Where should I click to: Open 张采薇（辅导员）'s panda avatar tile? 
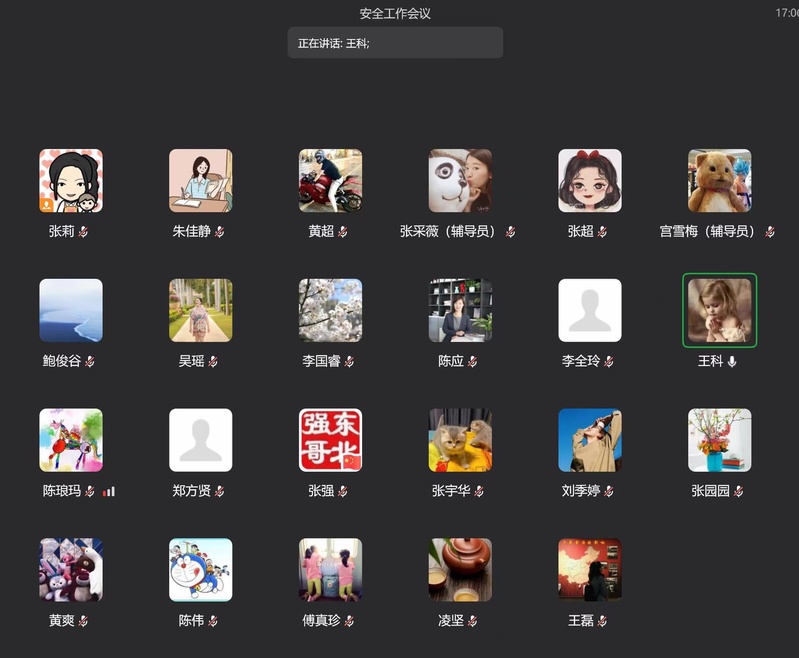(x=460, y=181)
